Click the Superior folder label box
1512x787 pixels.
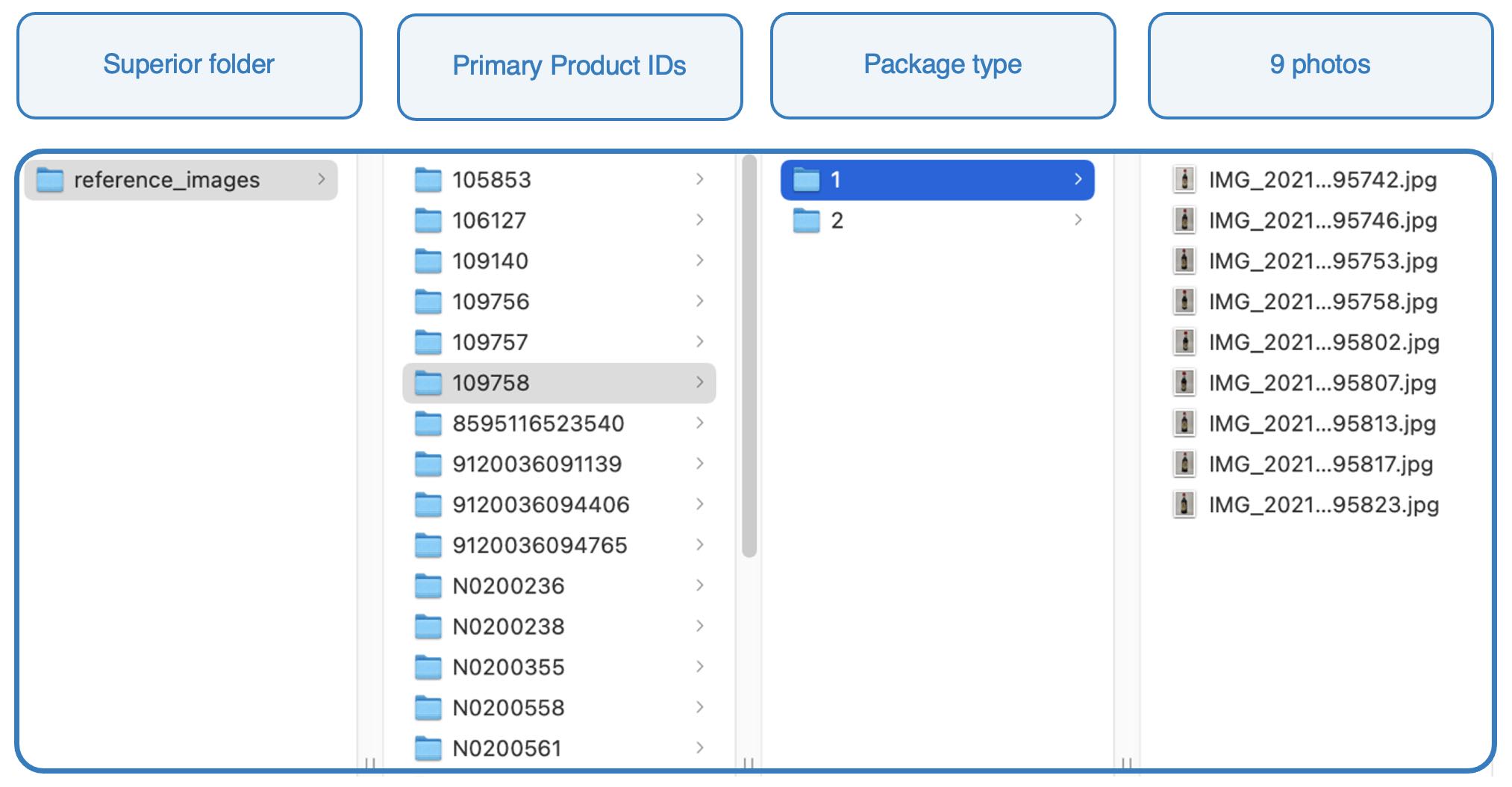click(x=190, y=66)
